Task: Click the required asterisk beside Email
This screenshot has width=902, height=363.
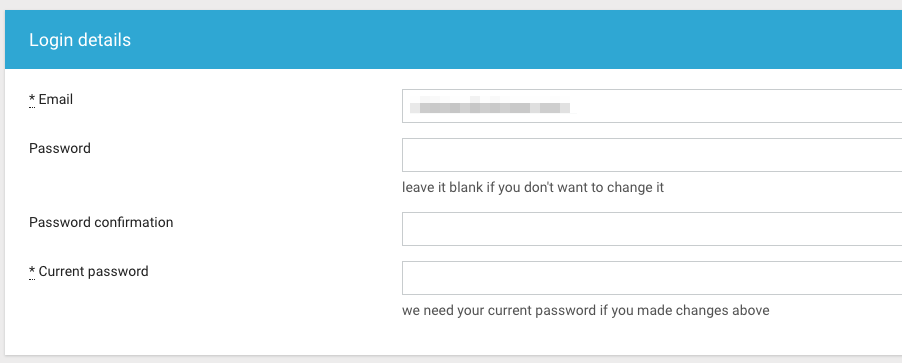Action: pos(32,99)
